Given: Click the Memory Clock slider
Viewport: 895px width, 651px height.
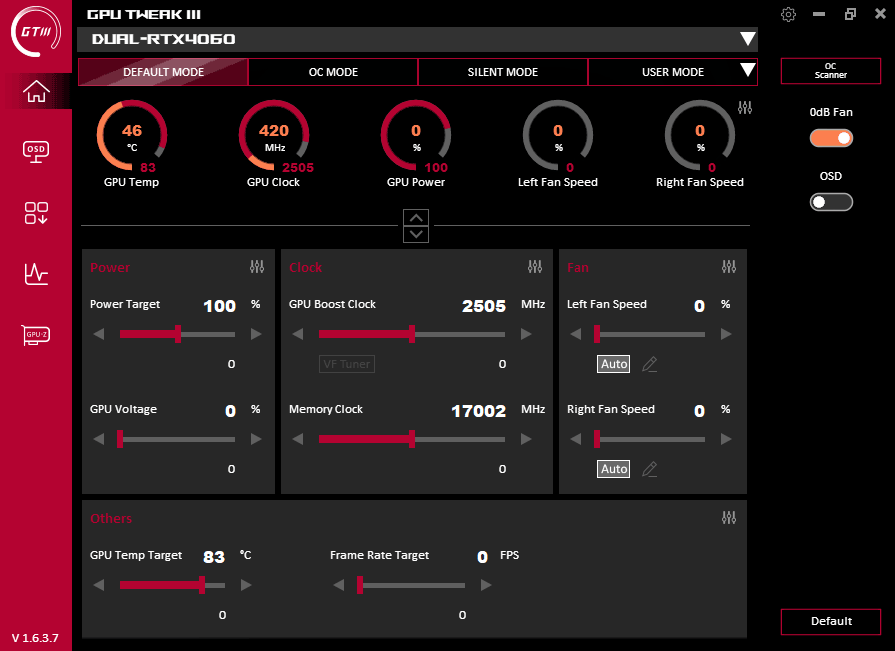Looking at the screenshot, I should click(412, 439).
